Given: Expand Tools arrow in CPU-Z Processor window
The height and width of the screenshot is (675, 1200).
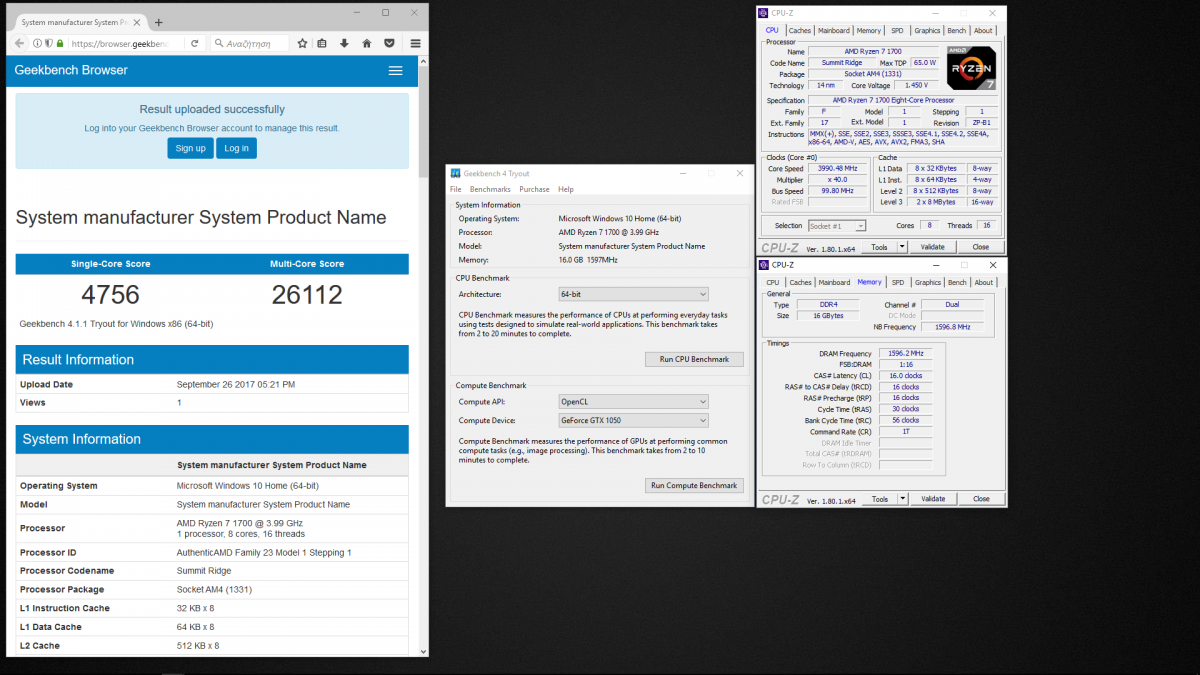Looking at the screenshot, I should [902, 247].
